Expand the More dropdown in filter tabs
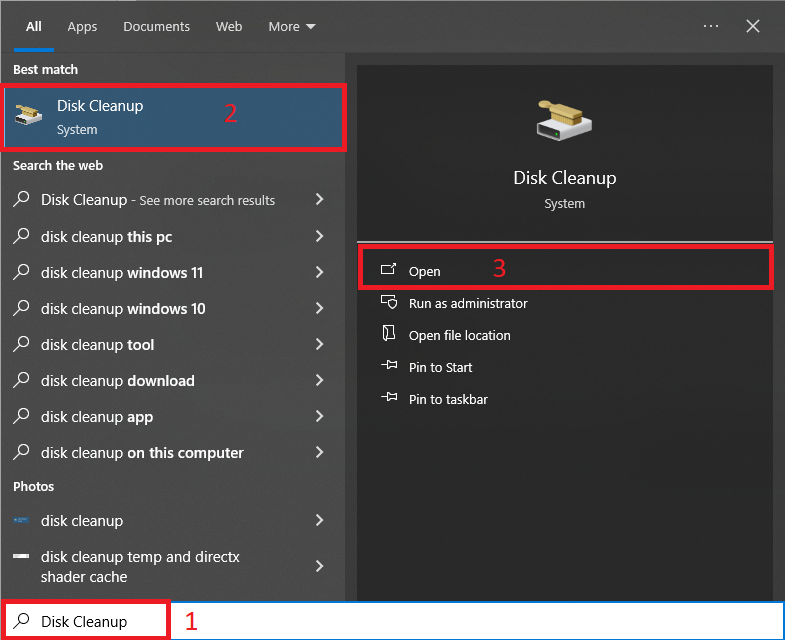 292,27
